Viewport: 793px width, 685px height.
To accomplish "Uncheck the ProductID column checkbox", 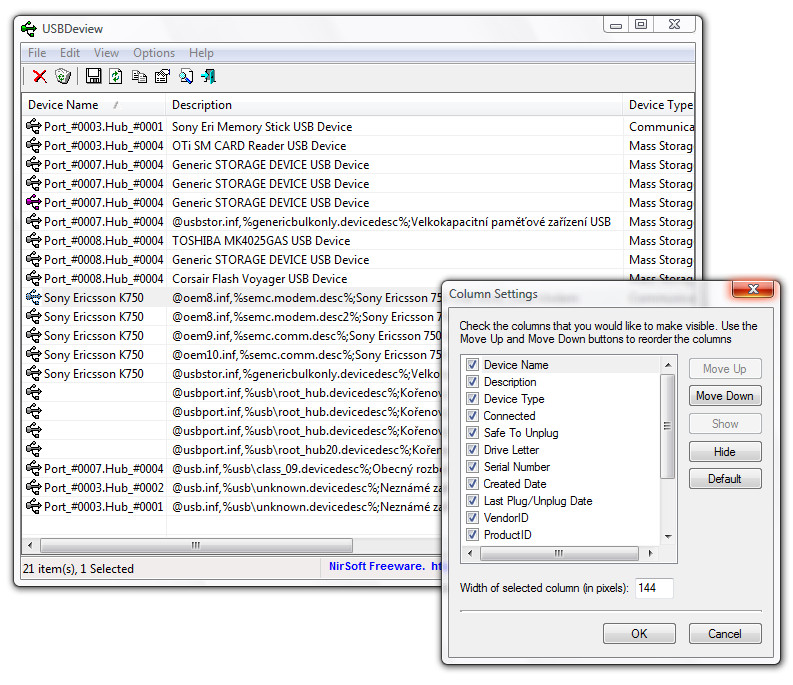I will click(x=472, y=534).
